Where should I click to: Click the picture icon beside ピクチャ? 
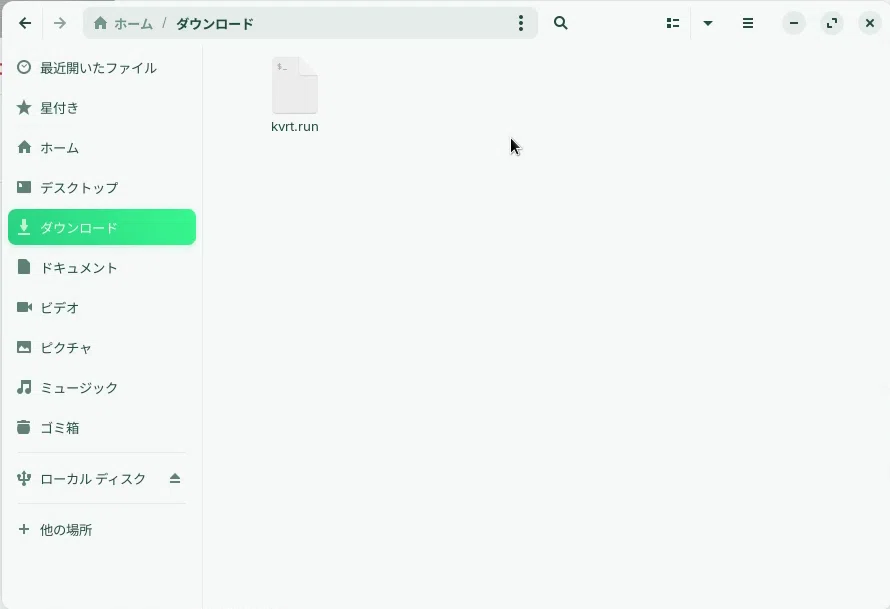[x=24, y=347]
